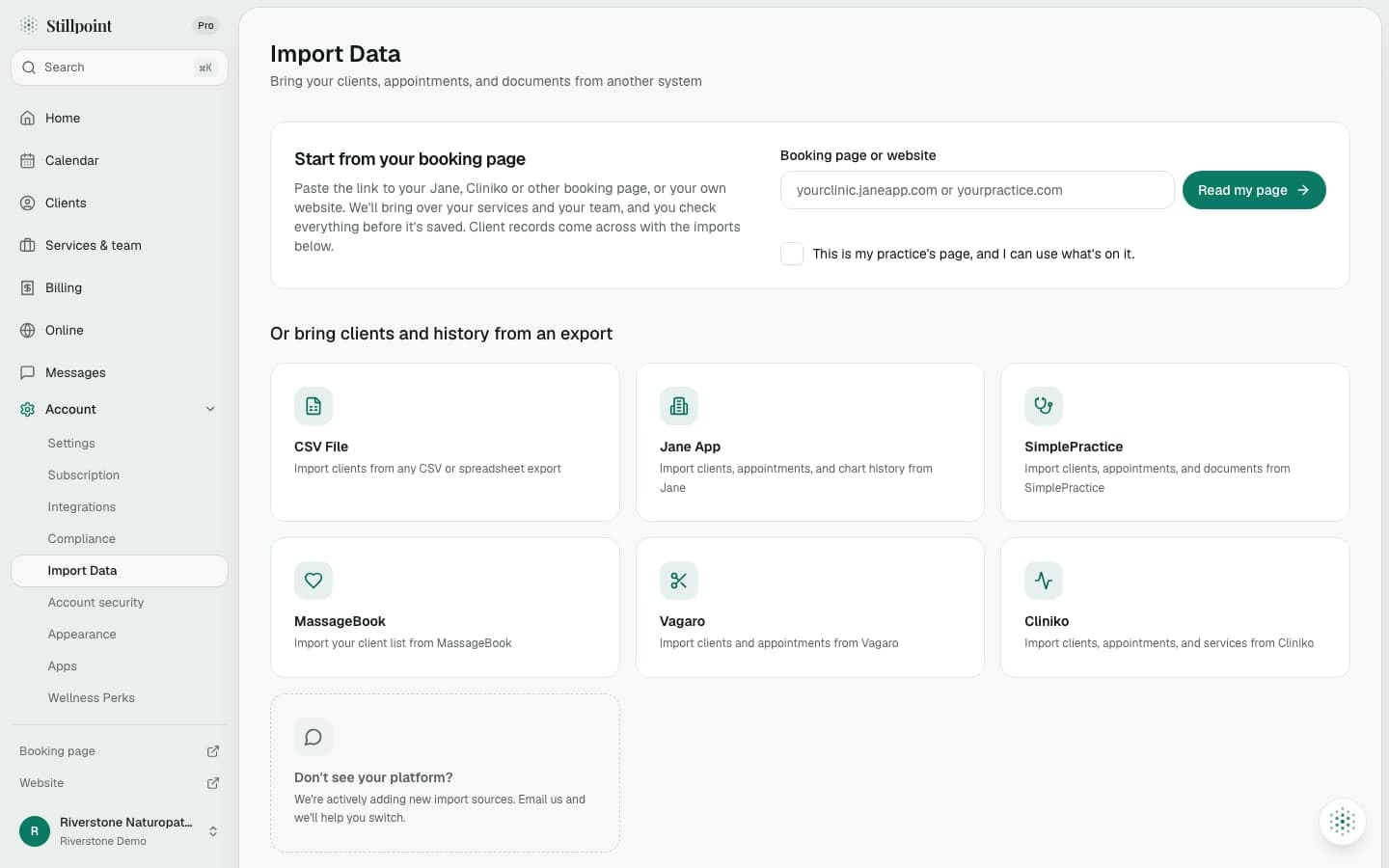Open Website external link icon
The image size is (1389, 868).
pyautogui.click(x=213, y=783)
